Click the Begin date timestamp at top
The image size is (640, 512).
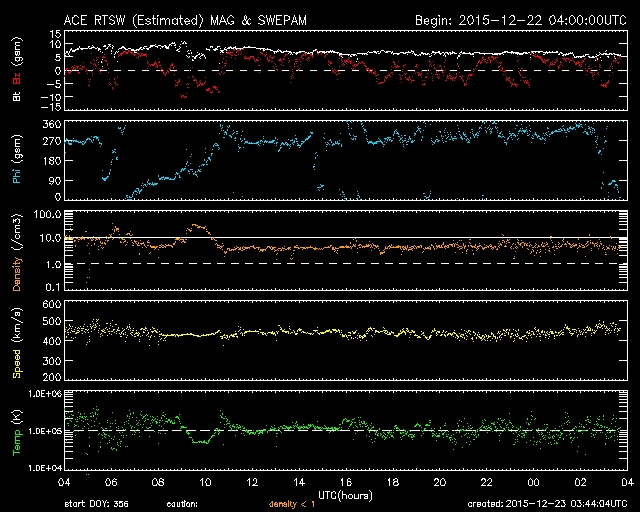[x=520, y=20]
